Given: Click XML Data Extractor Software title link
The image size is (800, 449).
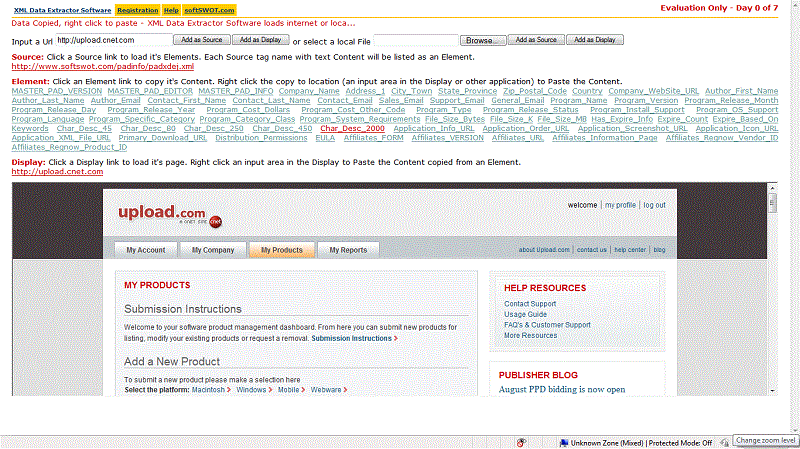Looking at the screenshot, I should (x=62, y=10).
